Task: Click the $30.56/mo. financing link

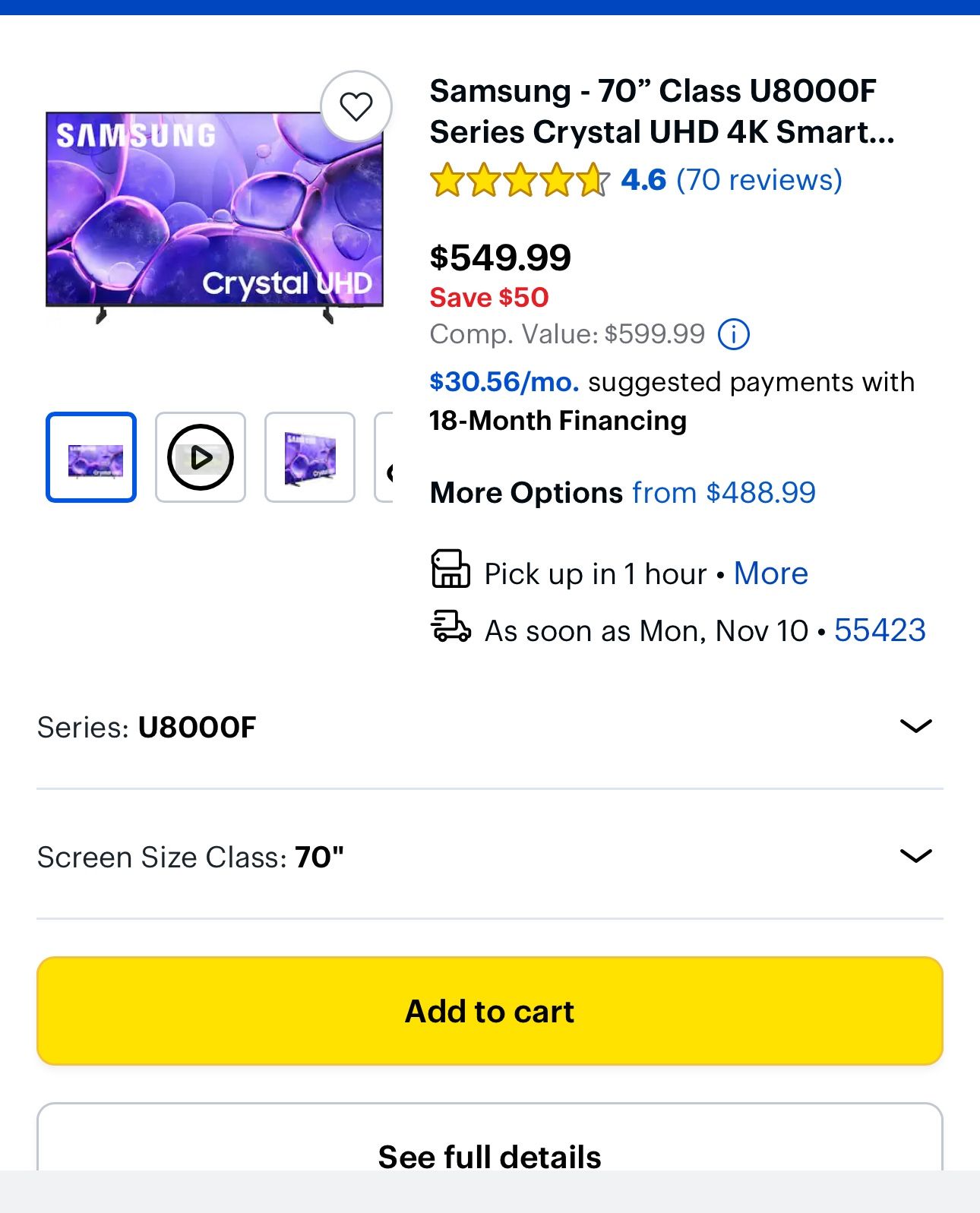Action: [504, 382]
